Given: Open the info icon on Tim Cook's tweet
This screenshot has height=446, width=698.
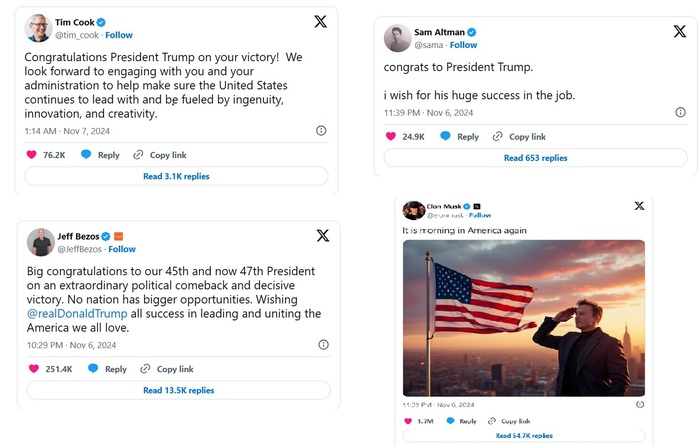Looking at the screenshot, I should (321, 130).
